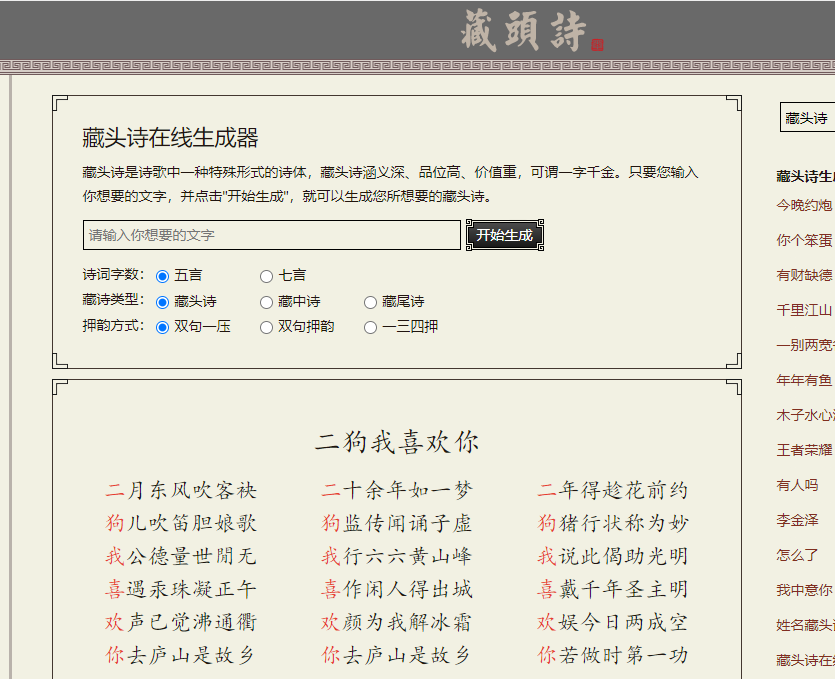835x679 pixels.
Task: Click the 藏頭詩 calligraphy logo
Action: point(524,30)
